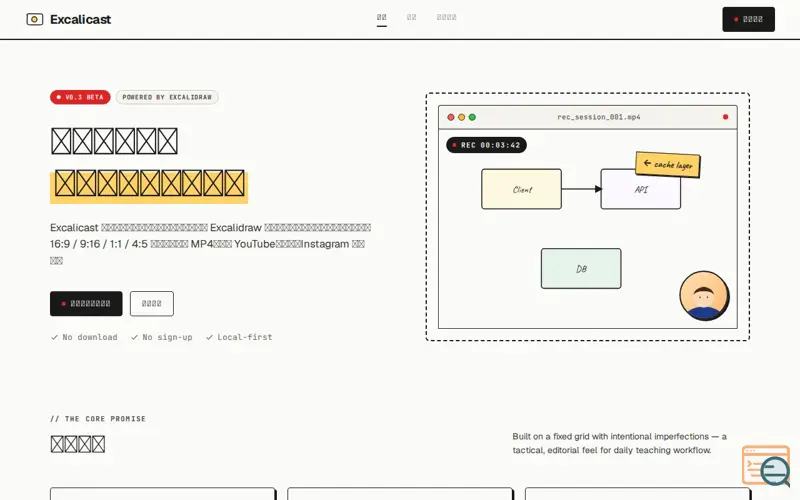Click the black record button in header
The width and height of the screenshot is (800, 500).
(748, 19)
